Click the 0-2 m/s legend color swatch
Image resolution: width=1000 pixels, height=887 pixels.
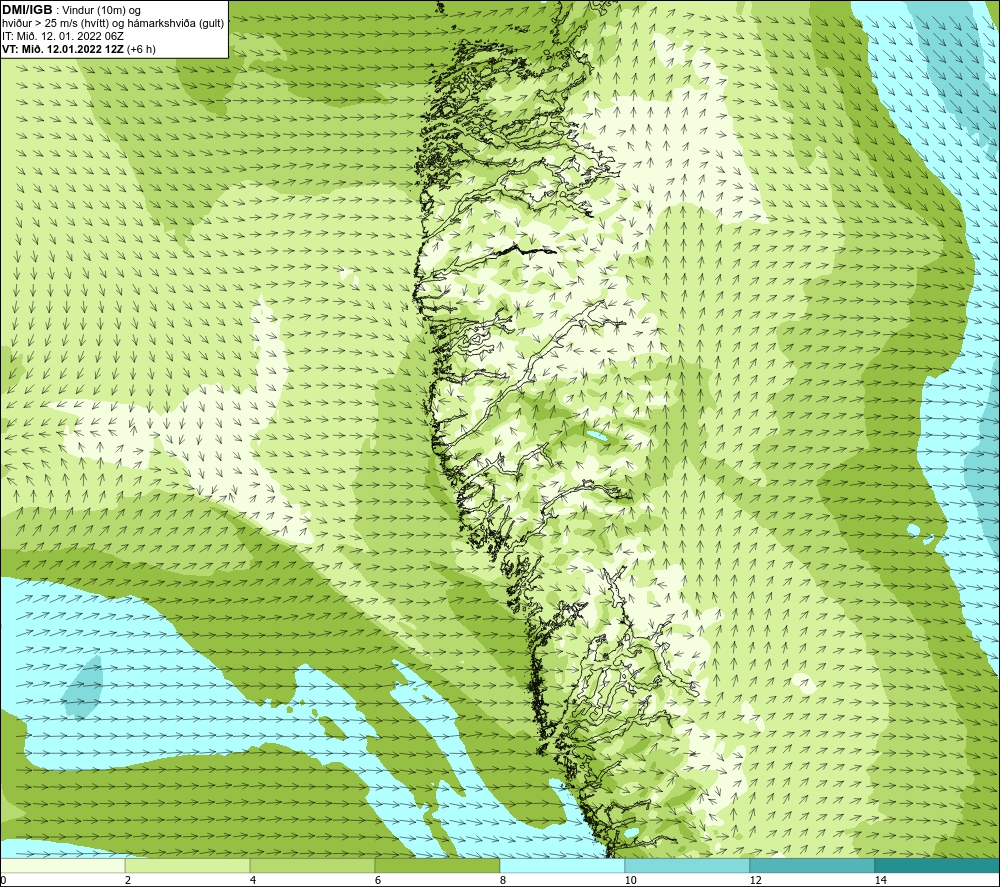[x=62, y=865]
